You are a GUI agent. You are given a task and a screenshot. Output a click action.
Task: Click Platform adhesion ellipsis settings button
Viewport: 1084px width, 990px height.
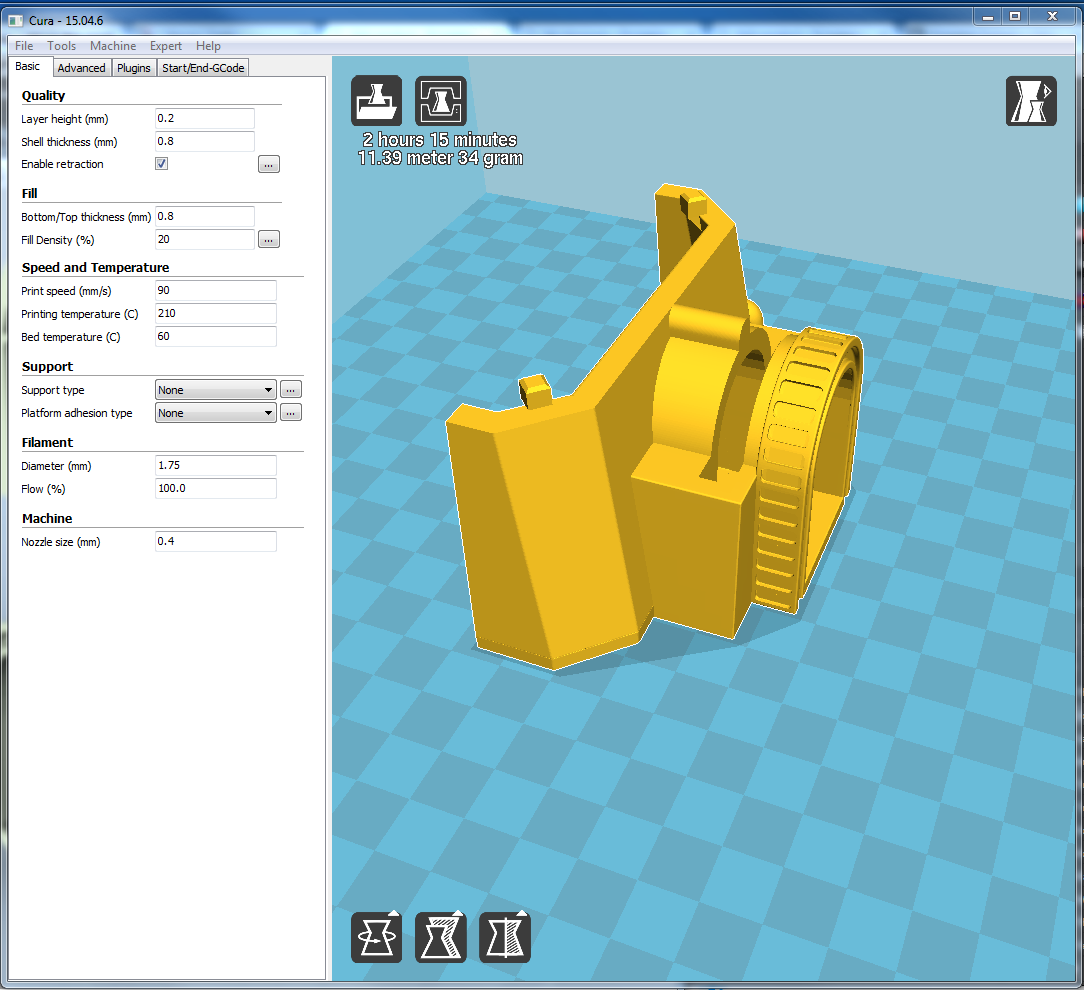(290, 413)
